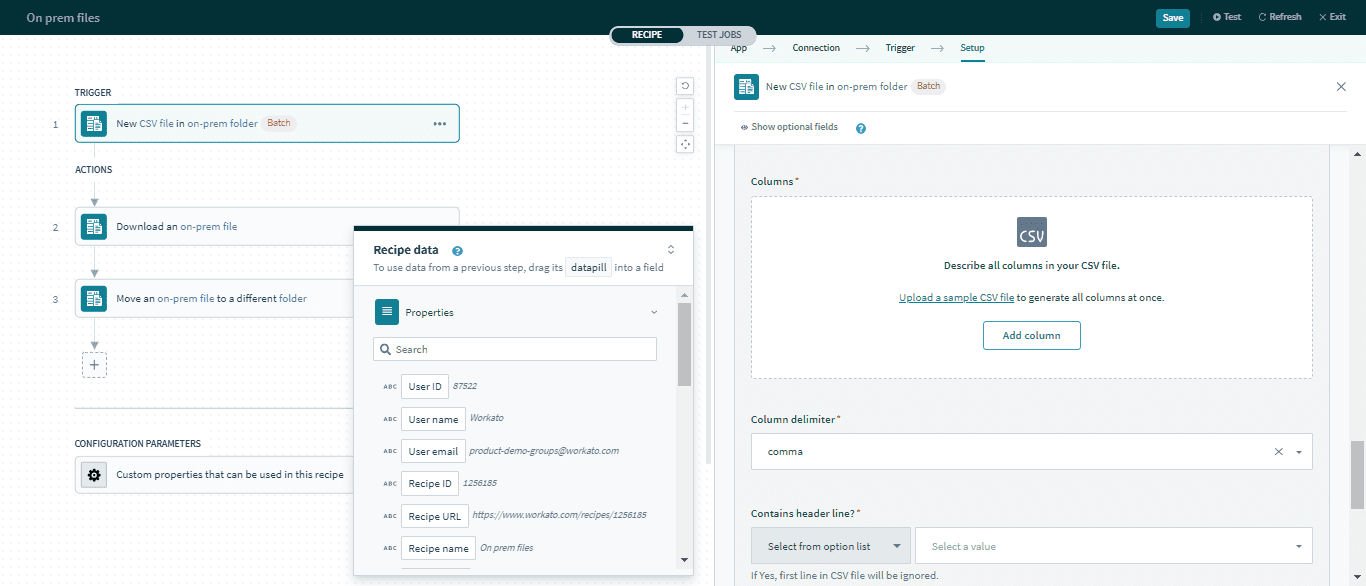The height and width of the screenshot is (586, 1366).
Task: Open options menu on the trigger step
Action: pyautogui.click(x=439, y=123)
